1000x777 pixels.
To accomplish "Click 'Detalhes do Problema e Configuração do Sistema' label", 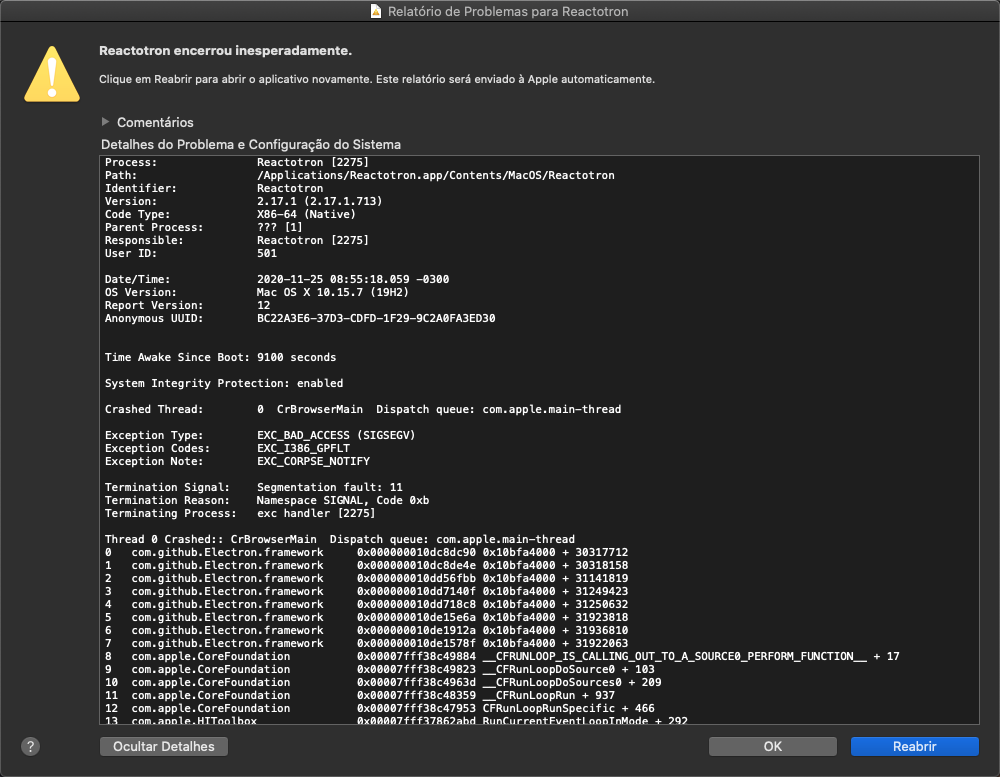I will coord(251,144).
